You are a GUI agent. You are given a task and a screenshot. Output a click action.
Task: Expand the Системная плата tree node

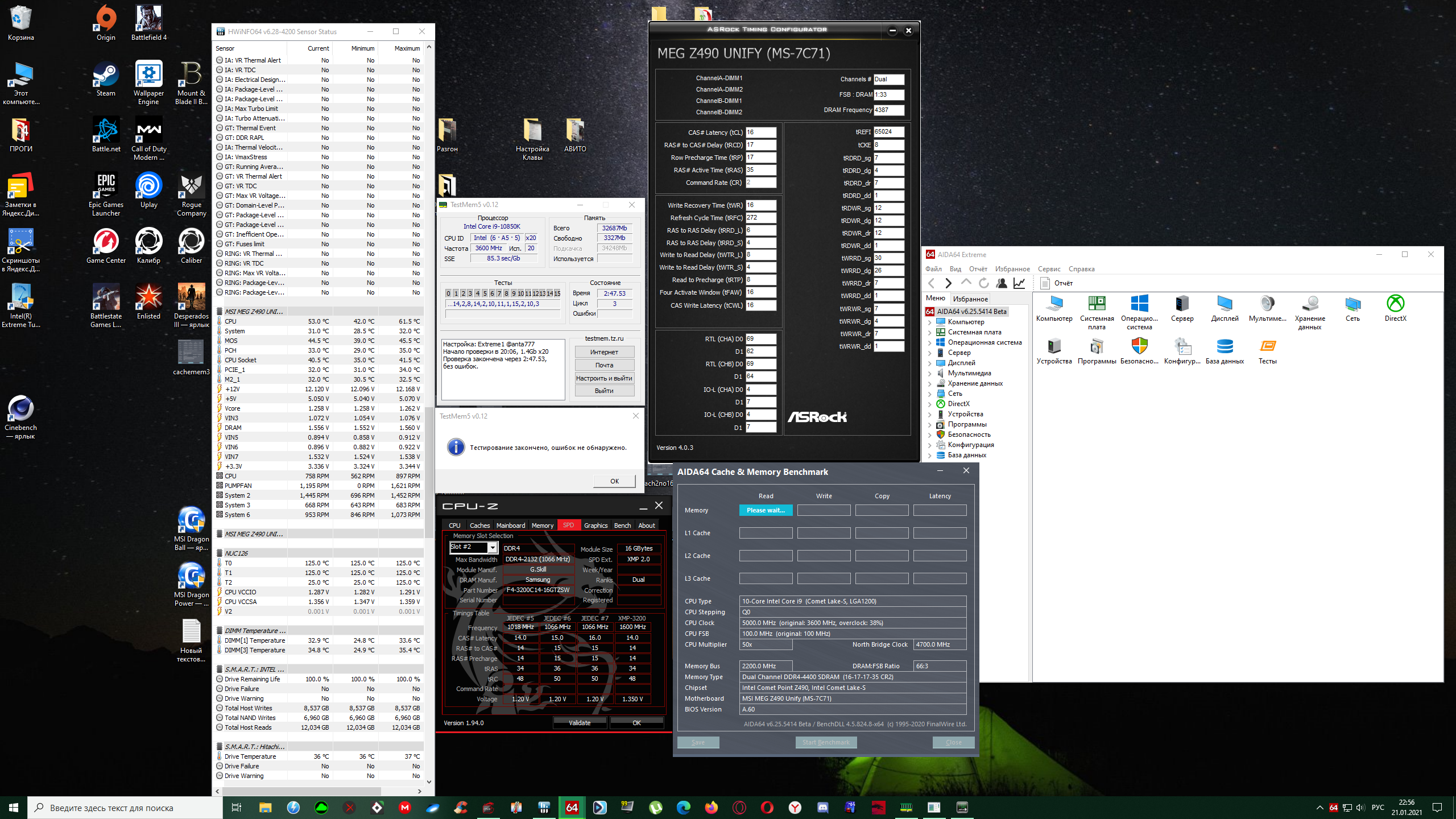pos(930,332)
